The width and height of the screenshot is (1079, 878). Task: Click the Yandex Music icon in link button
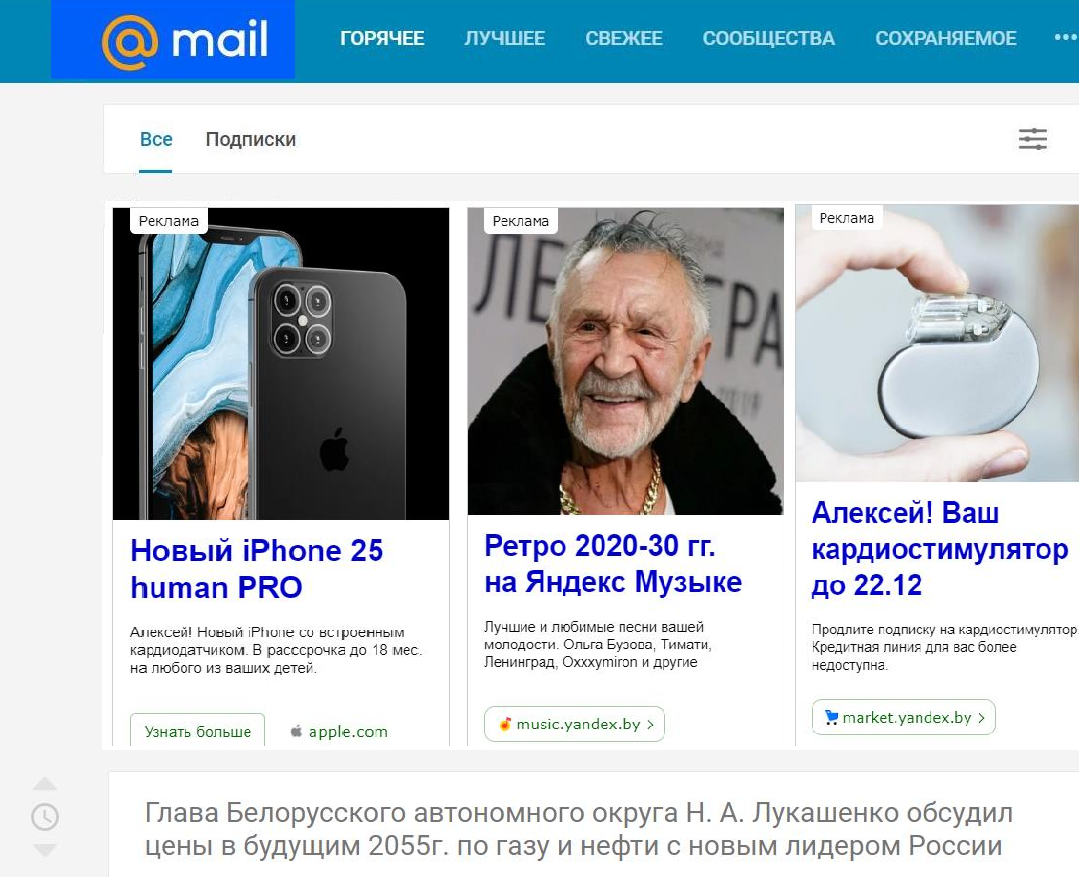tap(505, 724)
